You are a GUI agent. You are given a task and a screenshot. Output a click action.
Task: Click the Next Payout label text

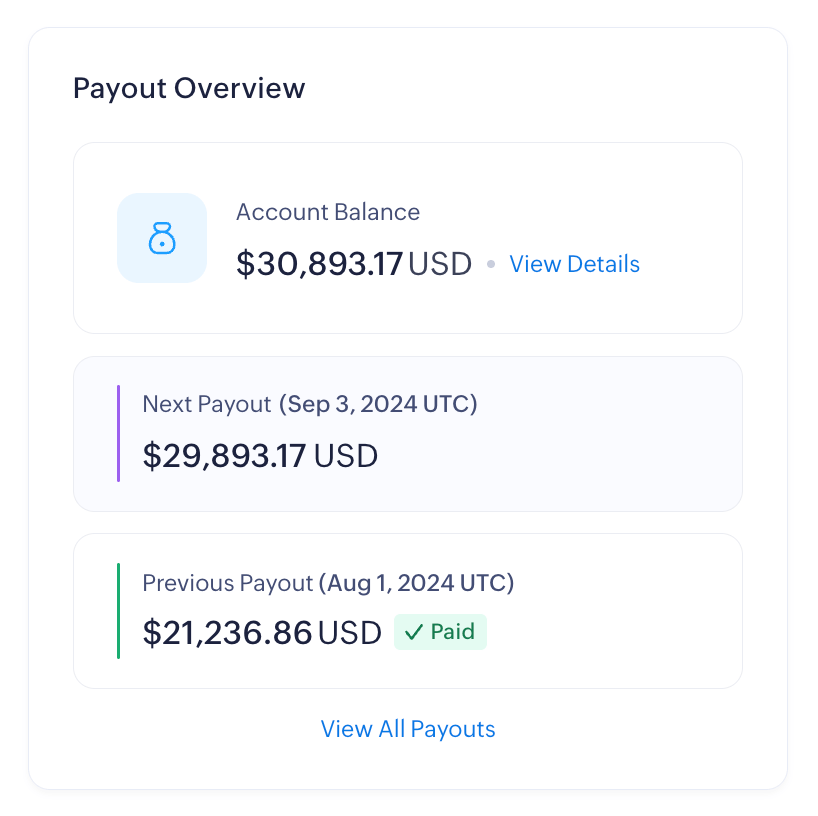(x=207, y=404)
